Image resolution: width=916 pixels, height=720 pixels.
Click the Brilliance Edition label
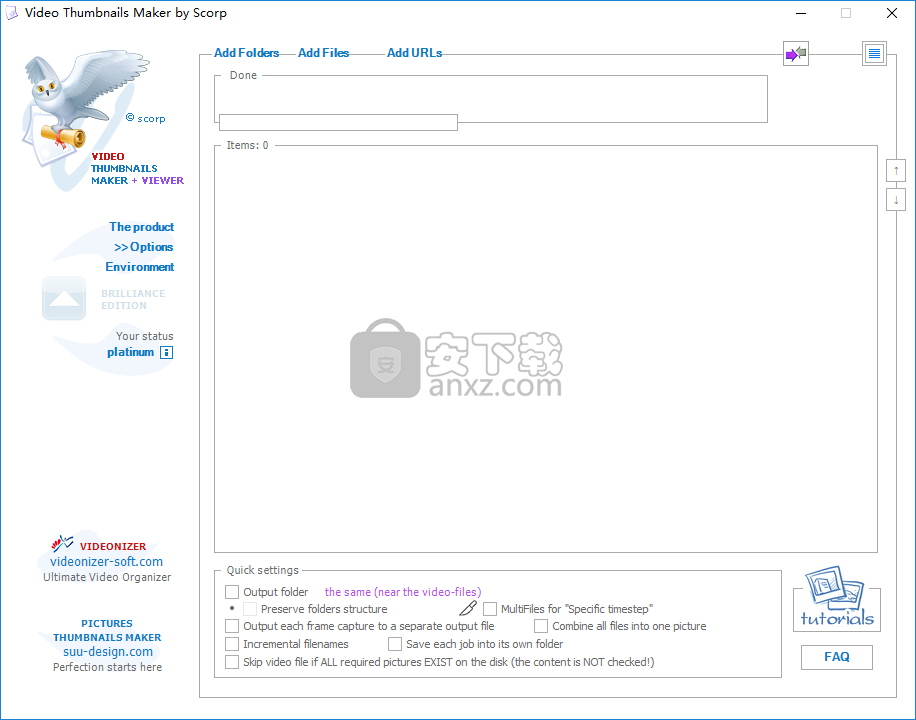point(133,299)
